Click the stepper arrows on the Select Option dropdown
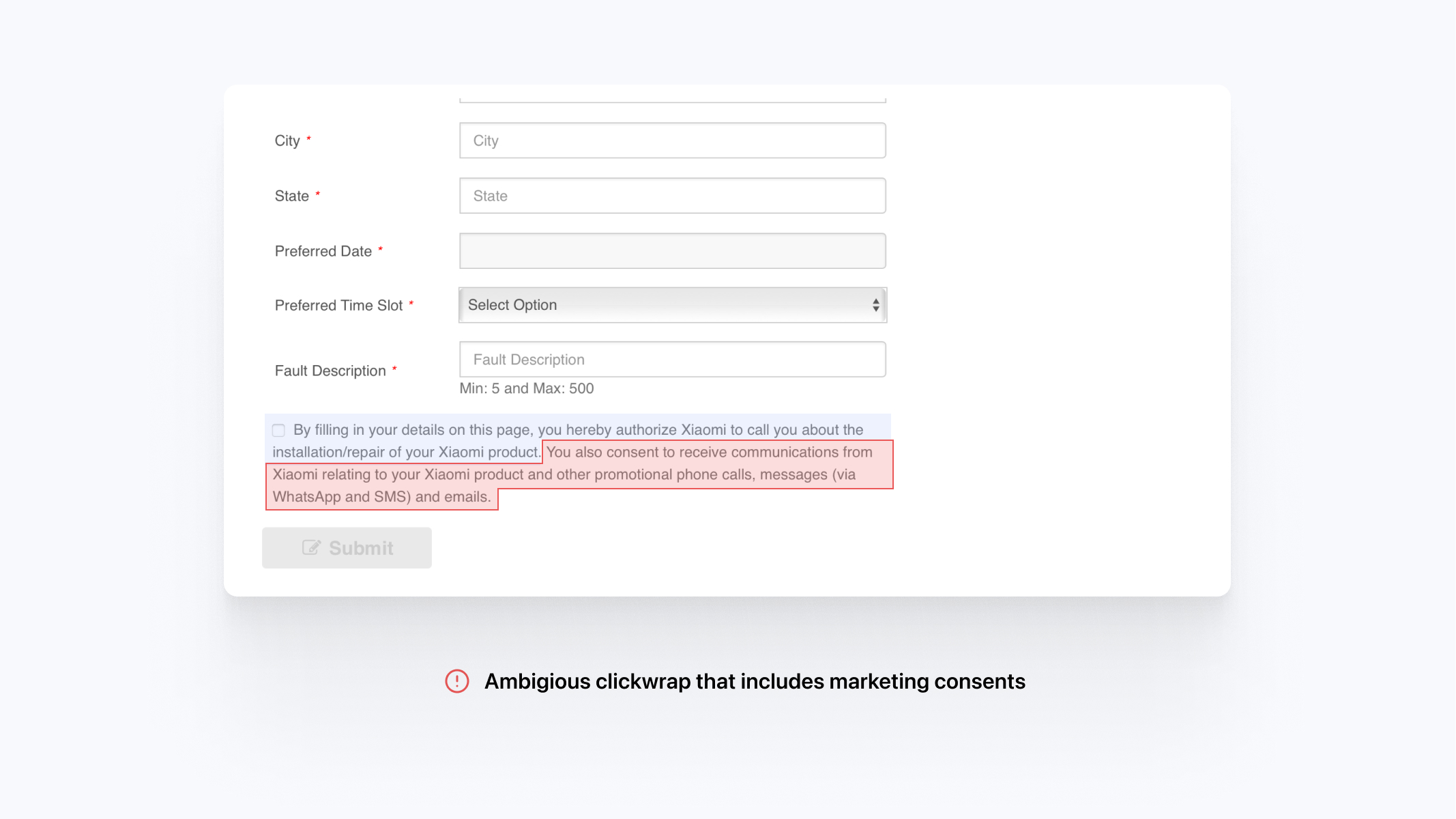Screen dimensions: 1456x819 point(876,304)
